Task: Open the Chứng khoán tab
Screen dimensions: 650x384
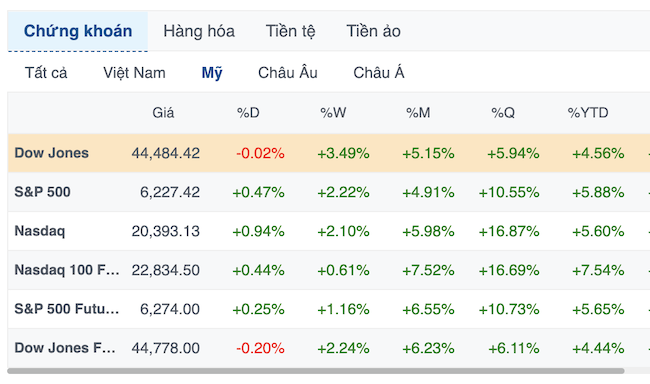Action: coord(78,31)
